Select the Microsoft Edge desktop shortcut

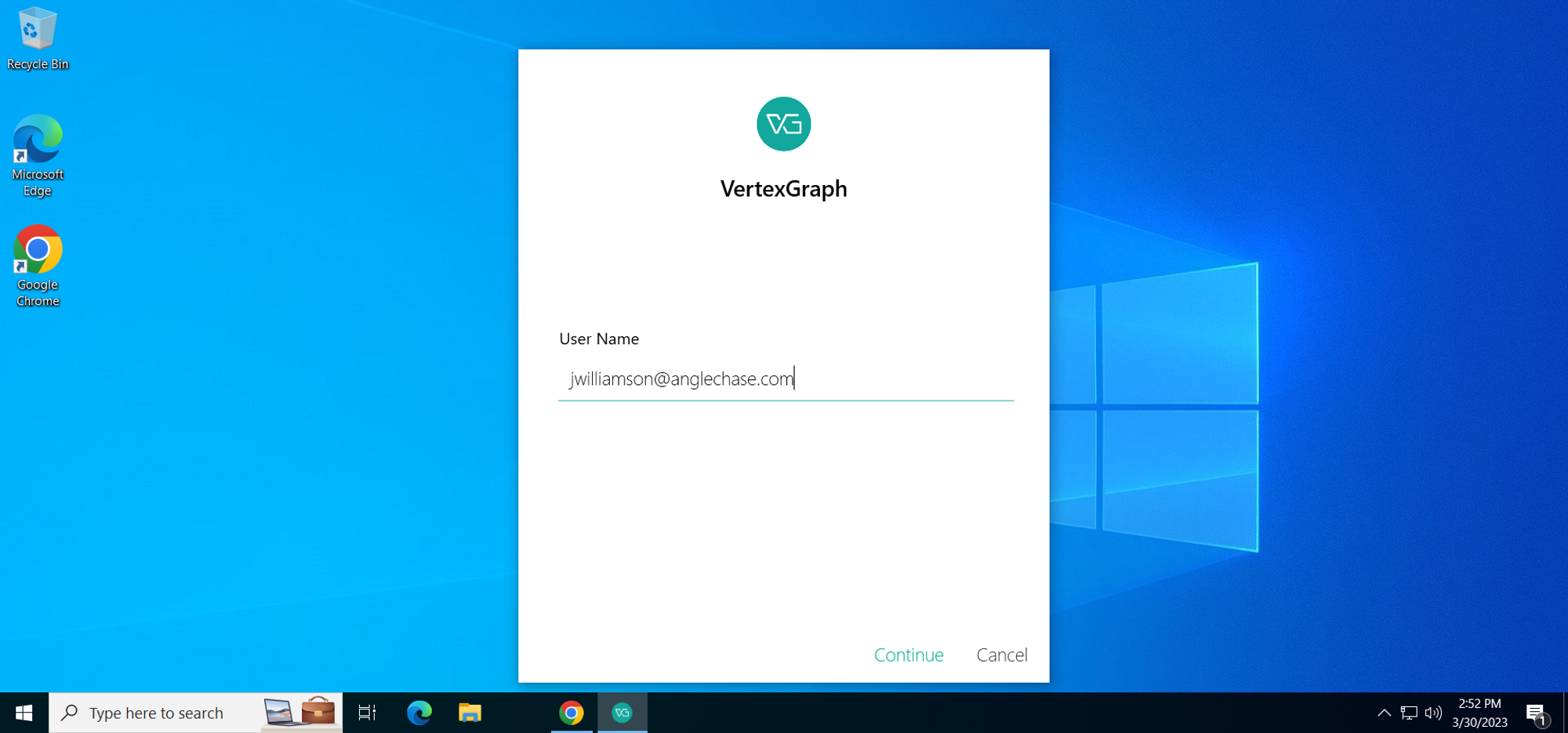coord(38,156)
